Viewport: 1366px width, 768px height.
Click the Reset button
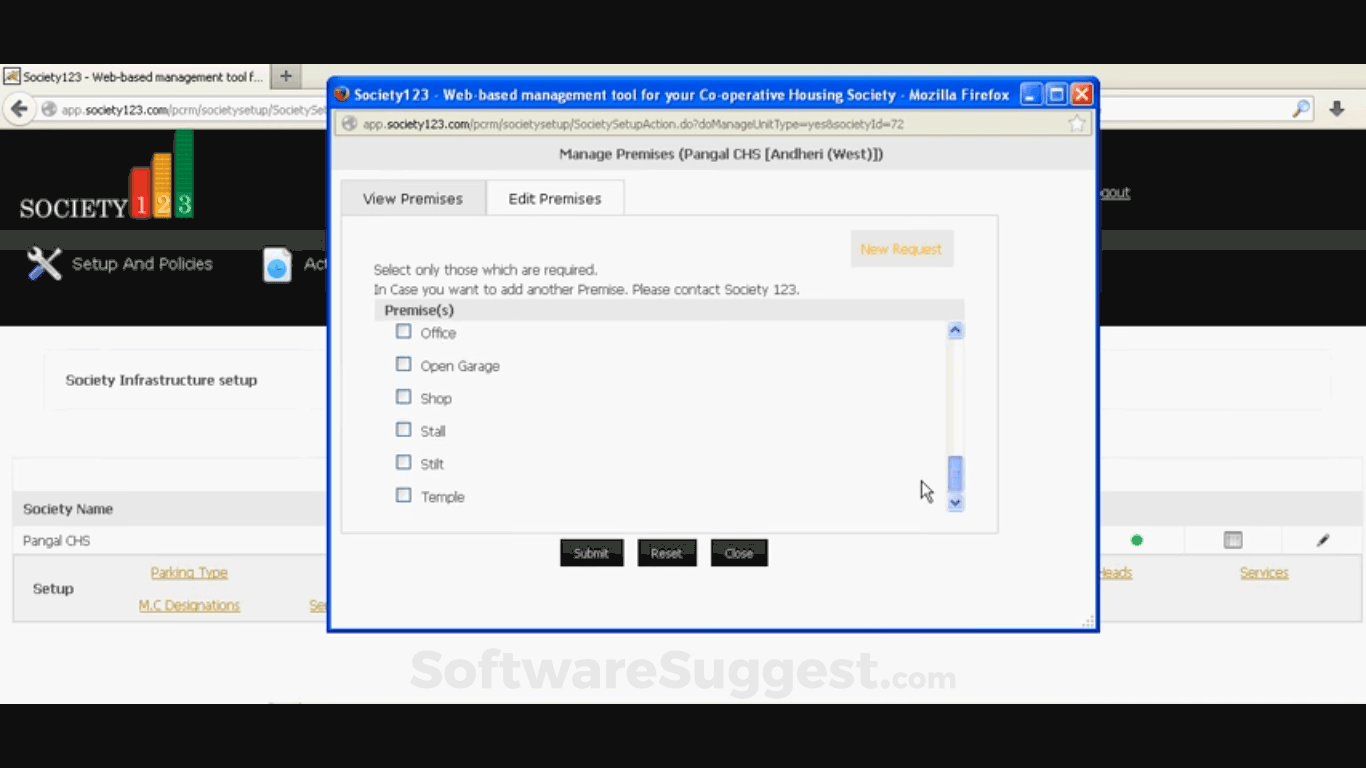666,553
